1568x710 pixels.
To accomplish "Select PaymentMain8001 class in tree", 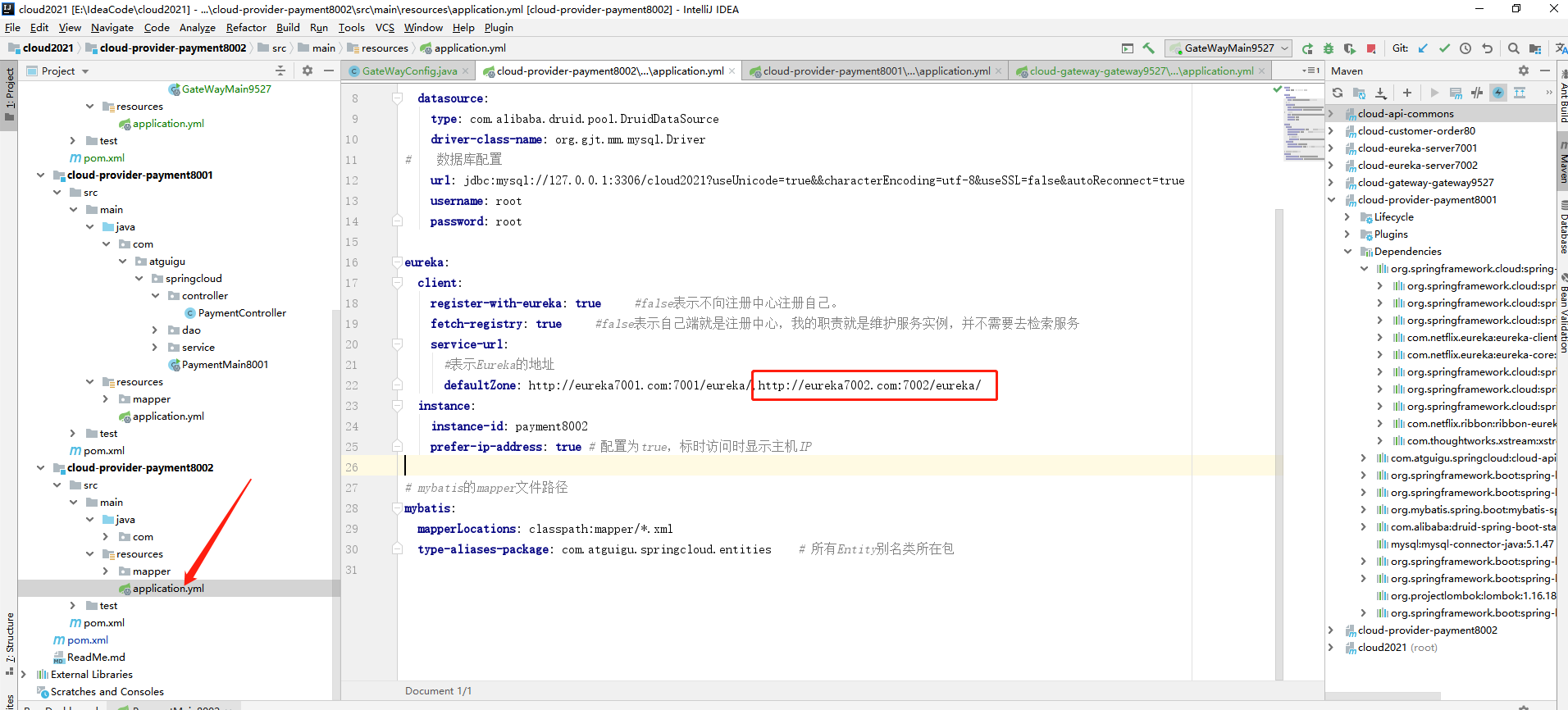I will click(218, 364).
